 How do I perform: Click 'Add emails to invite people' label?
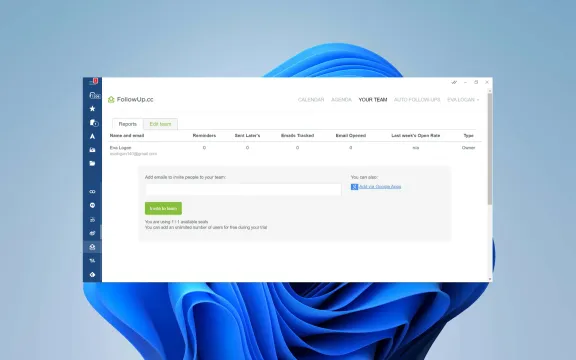(185, 177)
